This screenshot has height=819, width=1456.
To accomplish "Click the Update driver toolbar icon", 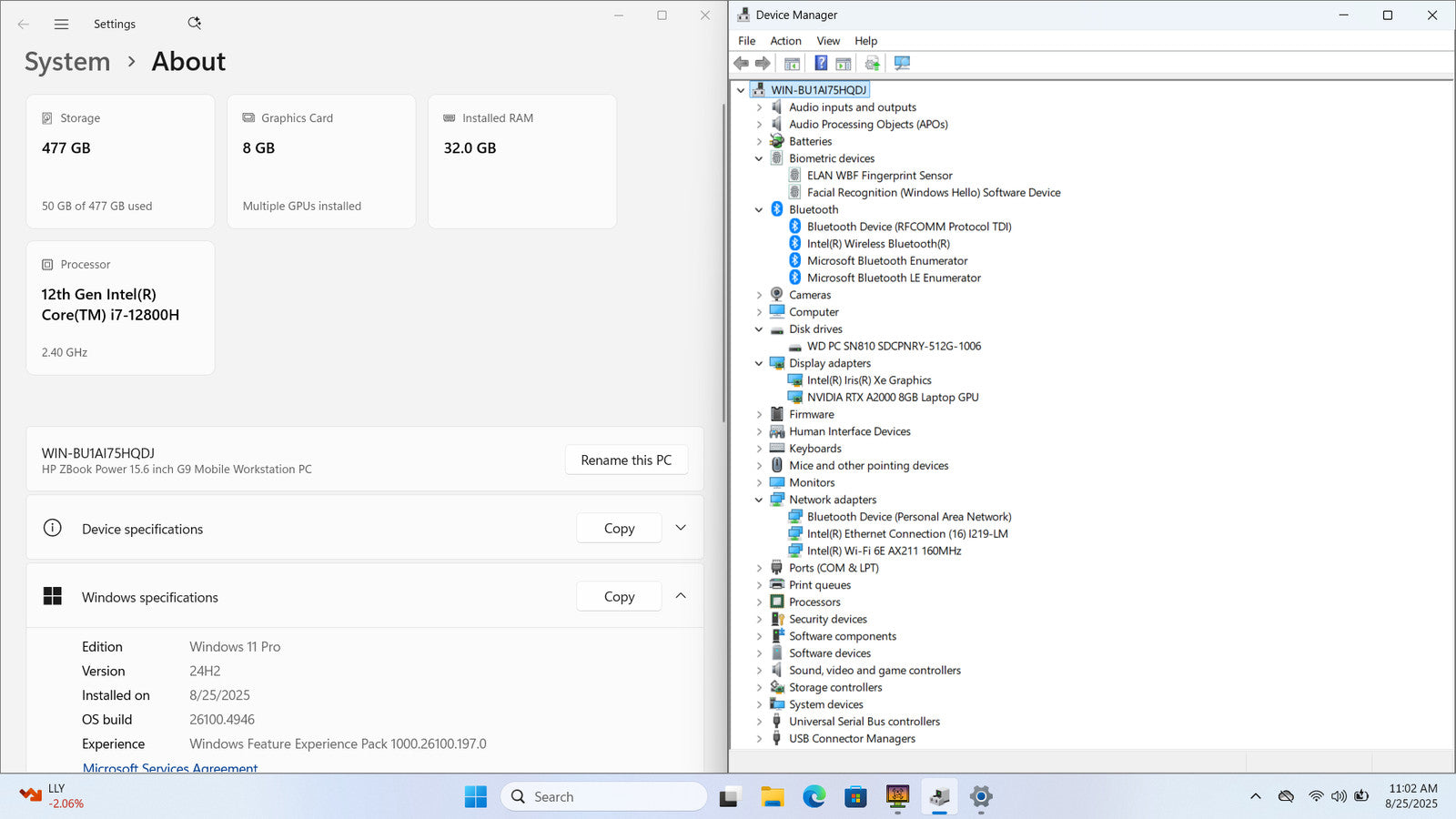I will [873, 63].
